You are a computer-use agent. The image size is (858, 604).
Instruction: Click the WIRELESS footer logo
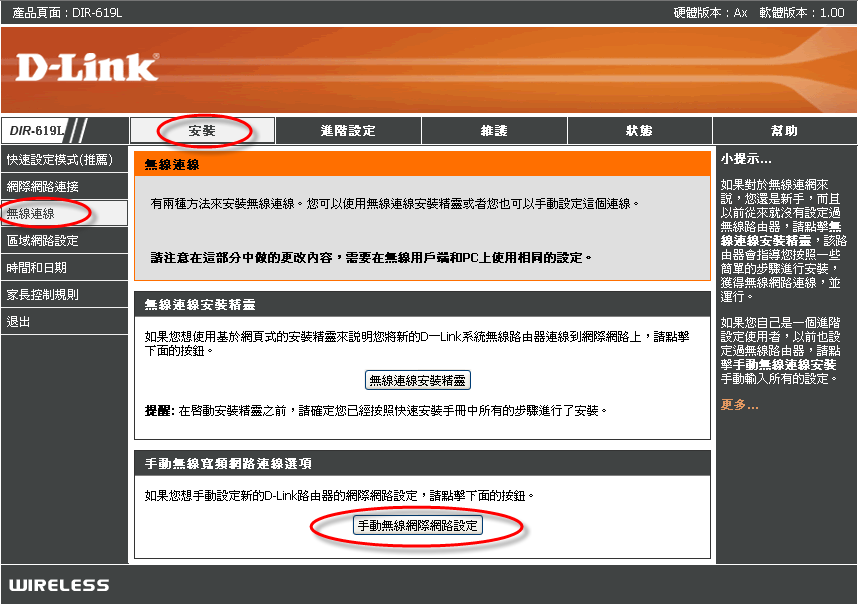[x=59, y=585]
